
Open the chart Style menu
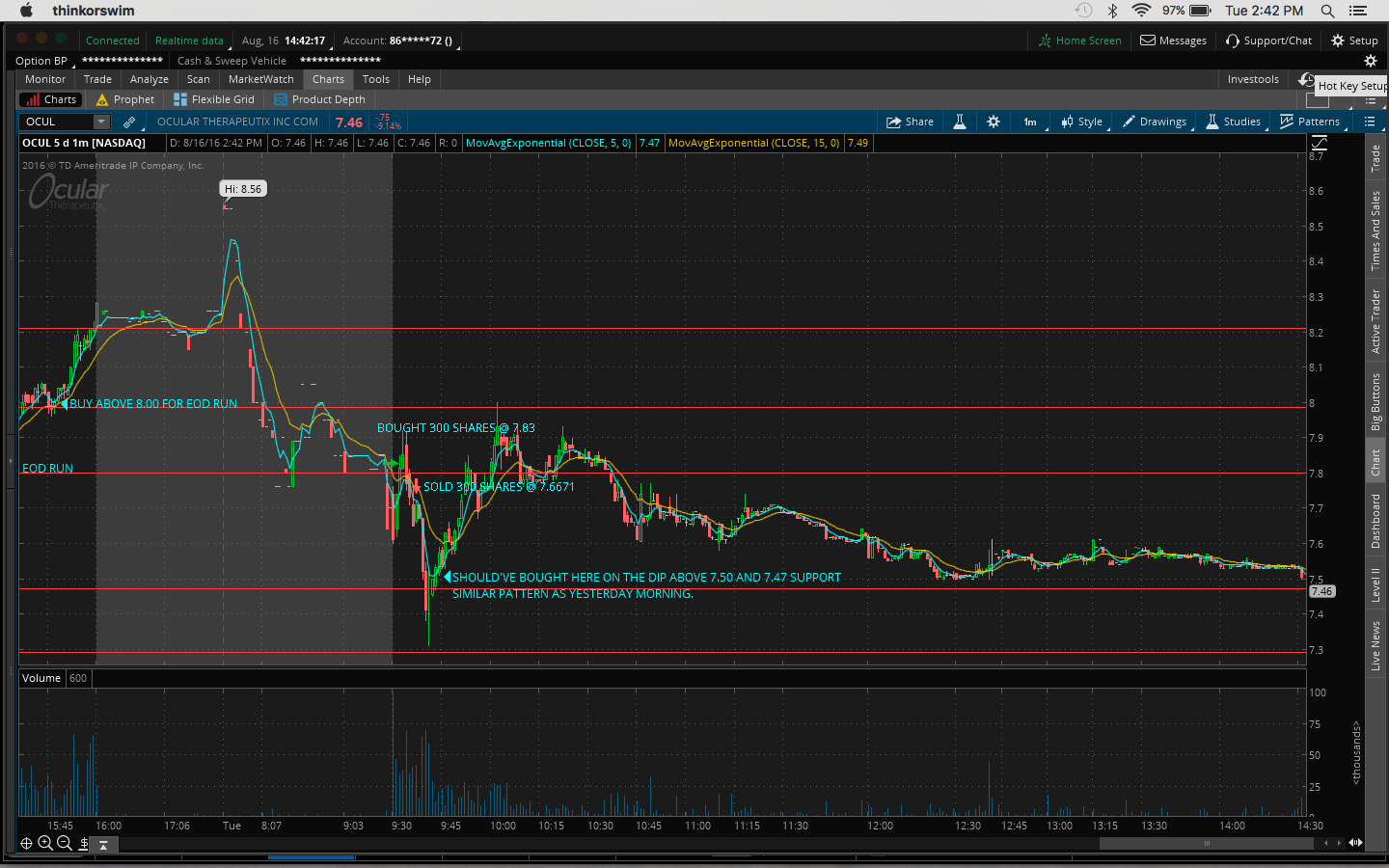tap(1081, 122)
